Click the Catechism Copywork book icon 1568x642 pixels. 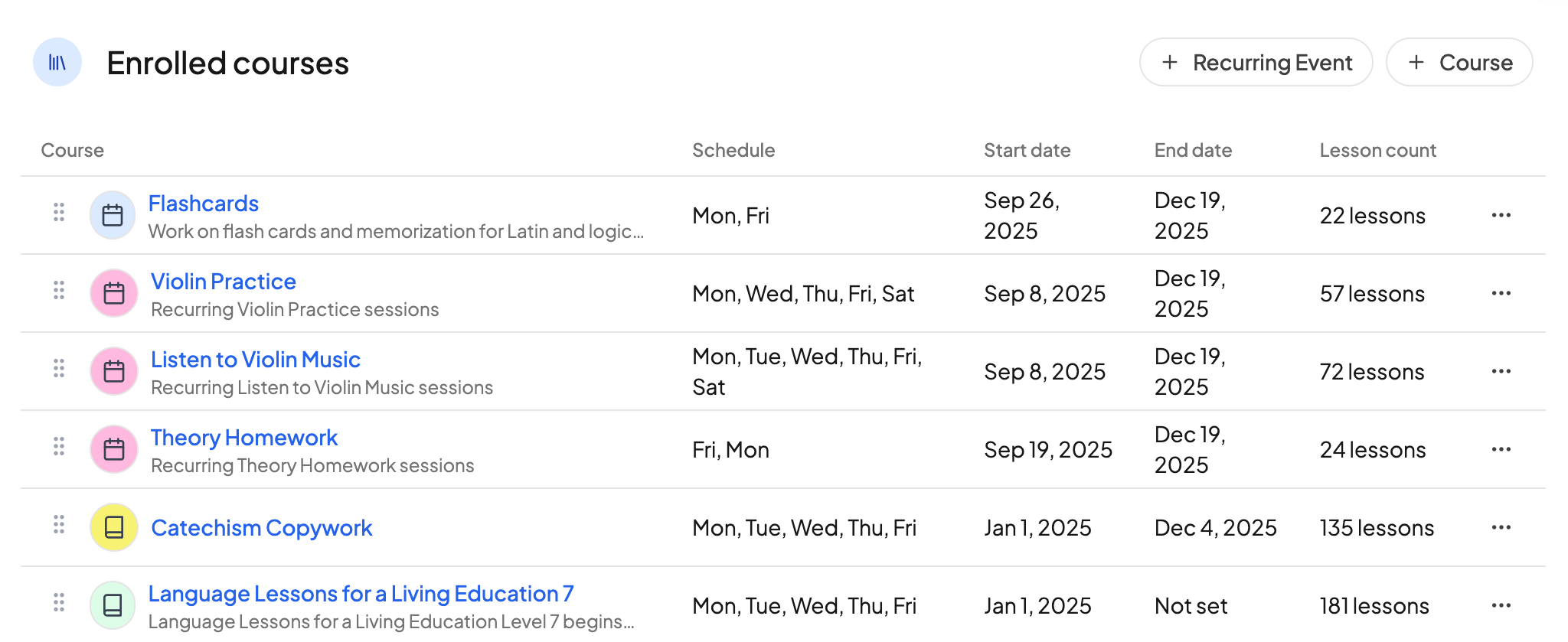[114, 527]
